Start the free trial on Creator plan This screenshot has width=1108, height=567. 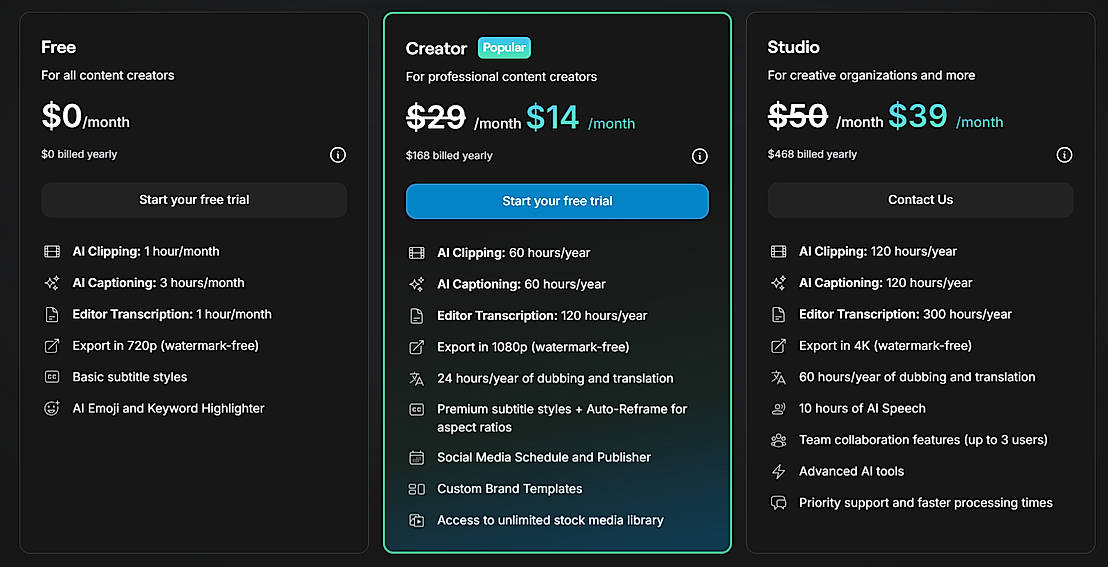tap(557, 201)
